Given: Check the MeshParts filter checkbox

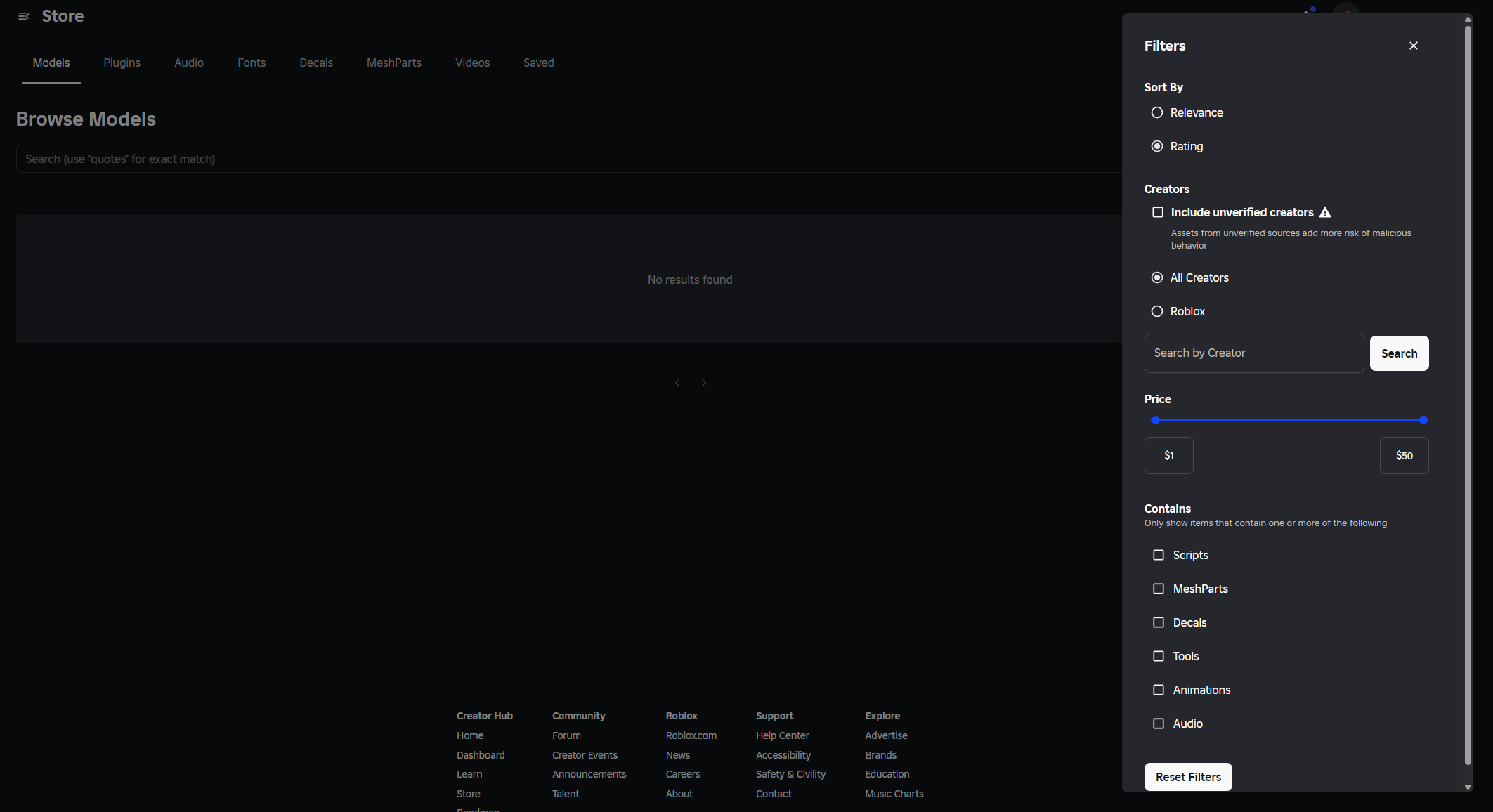Looking at the screenshot, I should pyautogui.click(x=1159, y=589).
